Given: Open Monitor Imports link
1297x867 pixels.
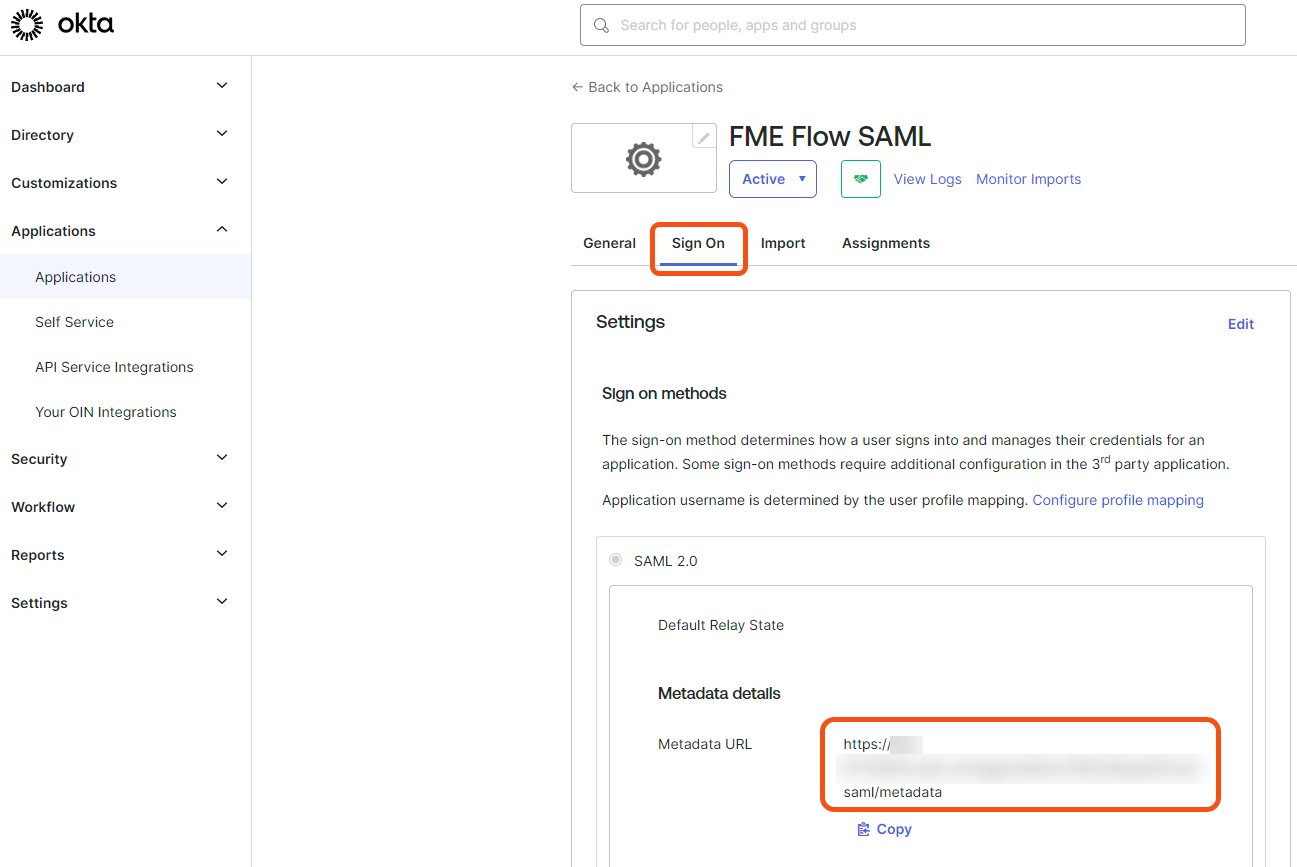Looking at the screenshot, I should pos(1028,179).
